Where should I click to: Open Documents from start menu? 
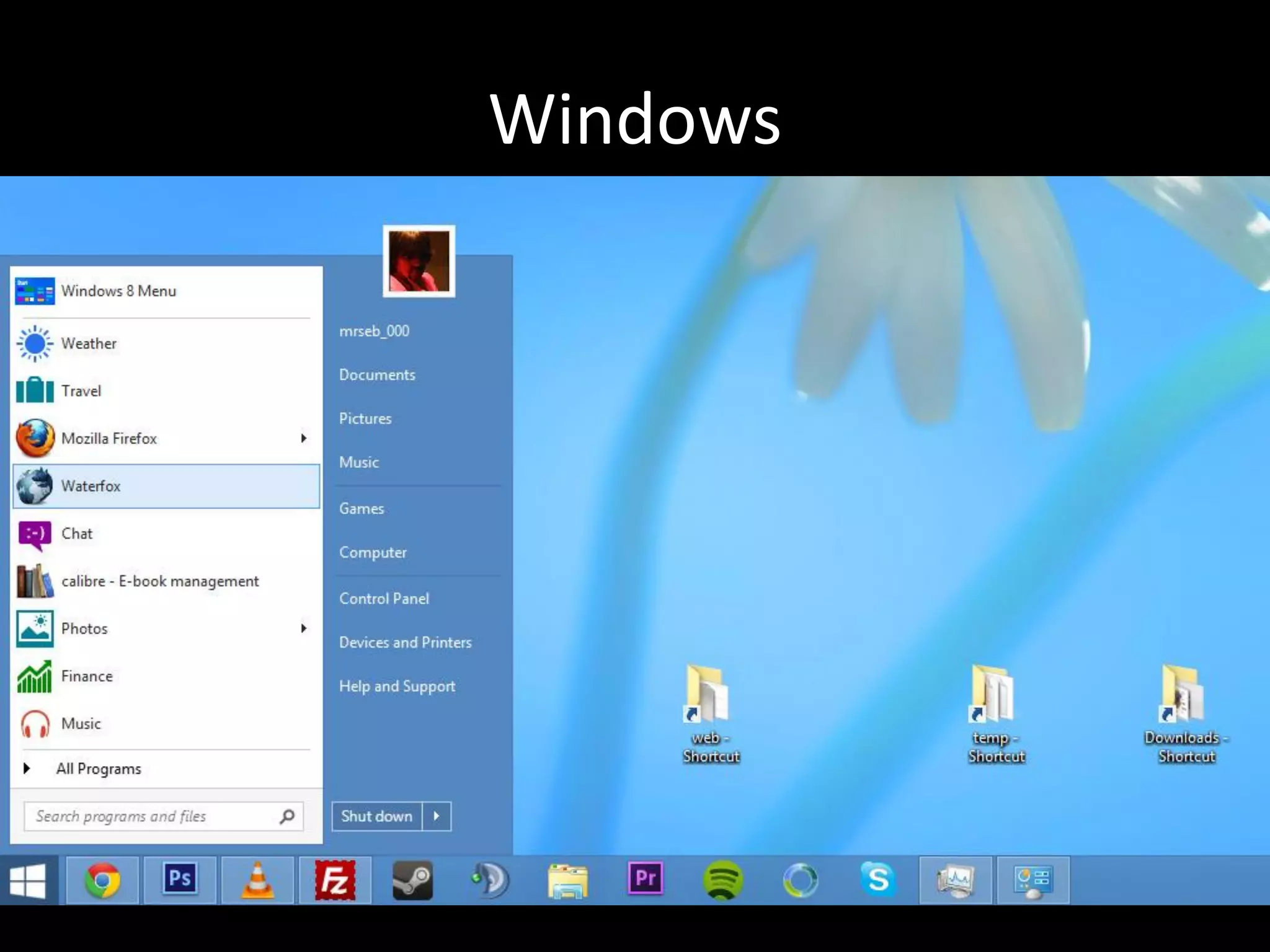point(377,375)
